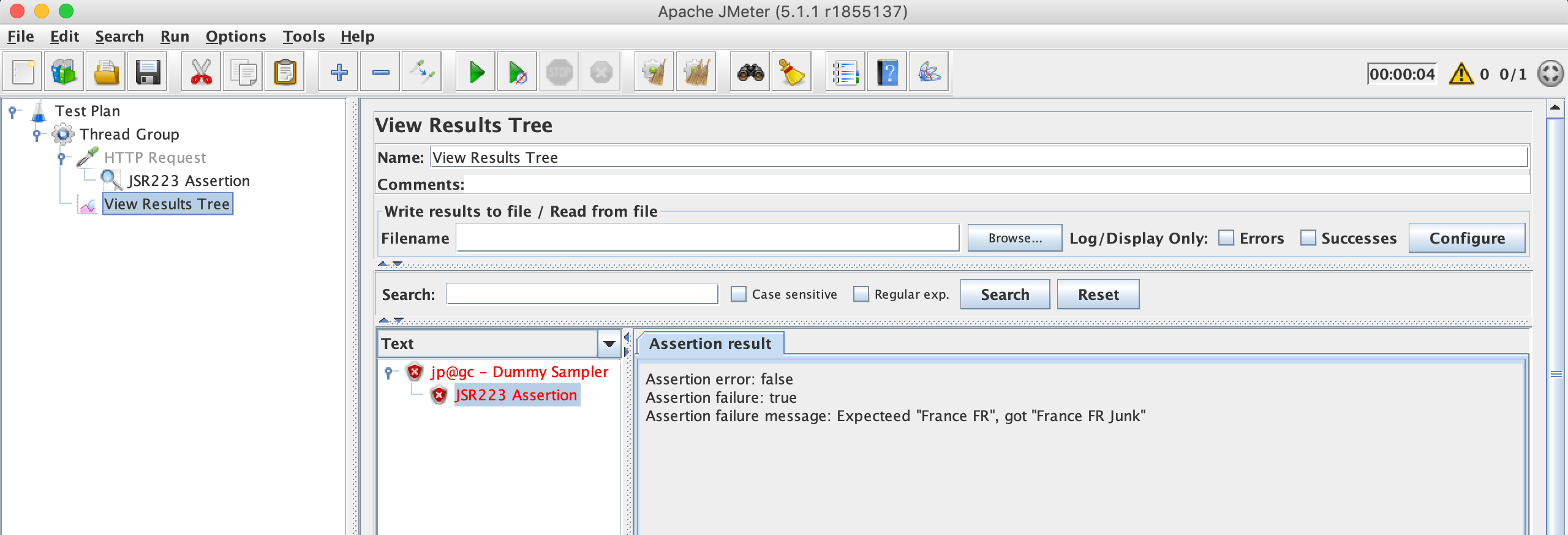Viewport: 1568px width, 535px height.
Task: Click the Comments field
Action: pos(997,184)
